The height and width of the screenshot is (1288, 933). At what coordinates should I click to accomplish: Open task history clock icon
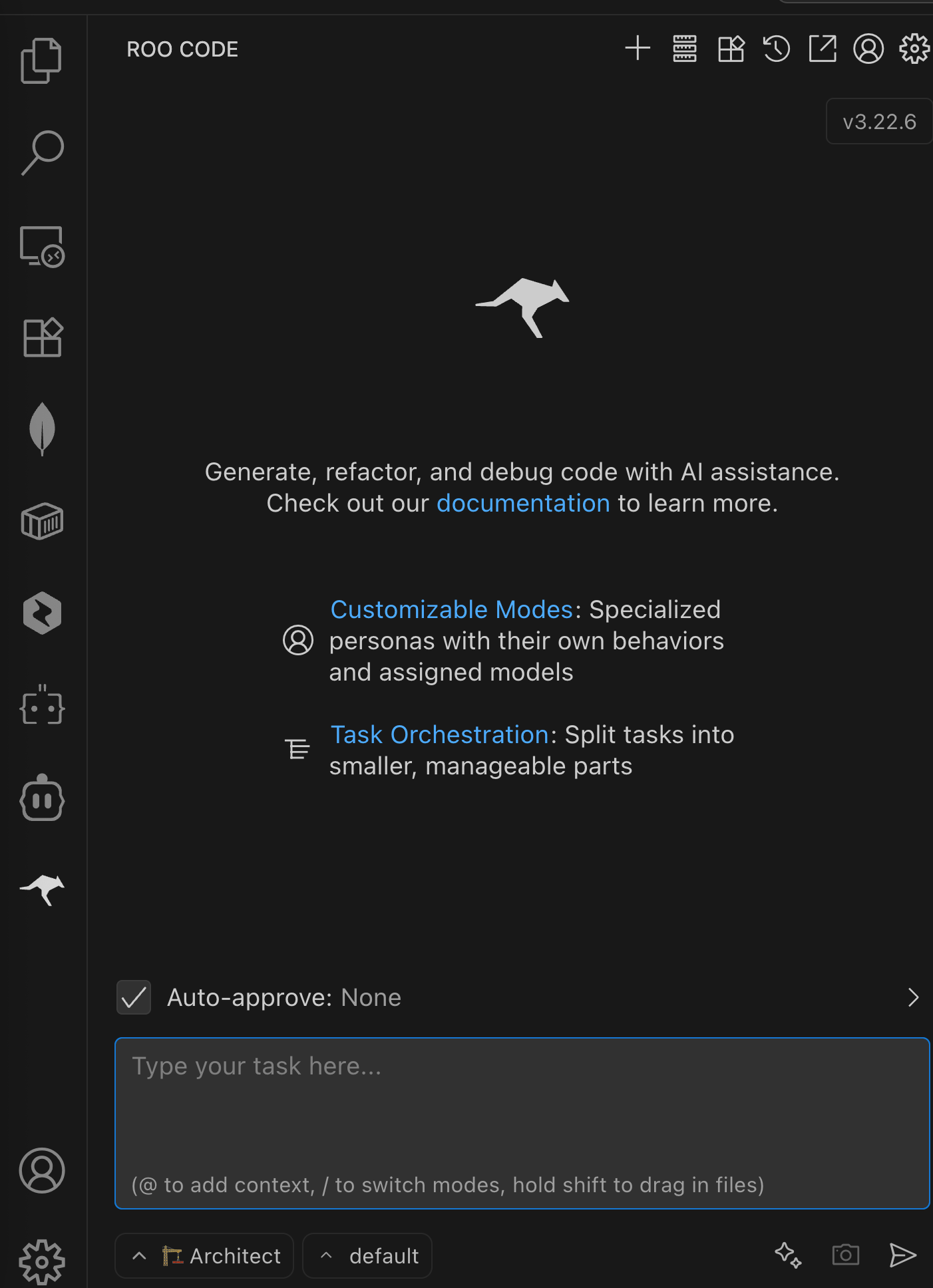tap(777, 49)
